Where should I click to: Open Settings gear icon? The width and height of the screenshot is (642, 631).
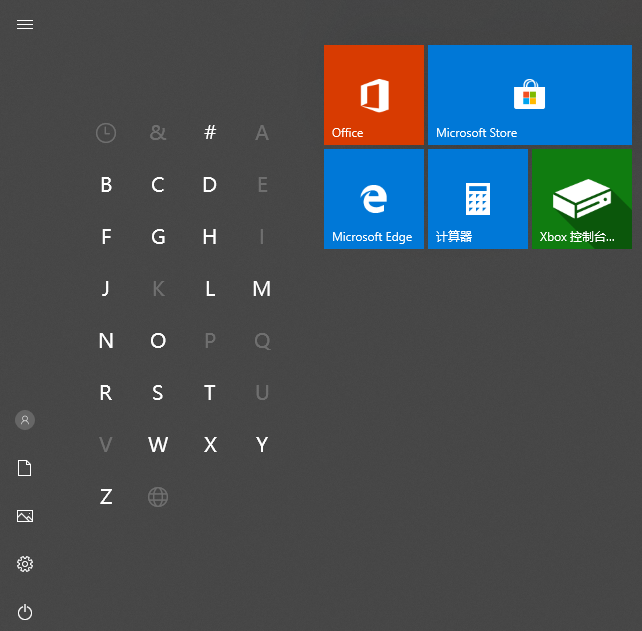25,564
